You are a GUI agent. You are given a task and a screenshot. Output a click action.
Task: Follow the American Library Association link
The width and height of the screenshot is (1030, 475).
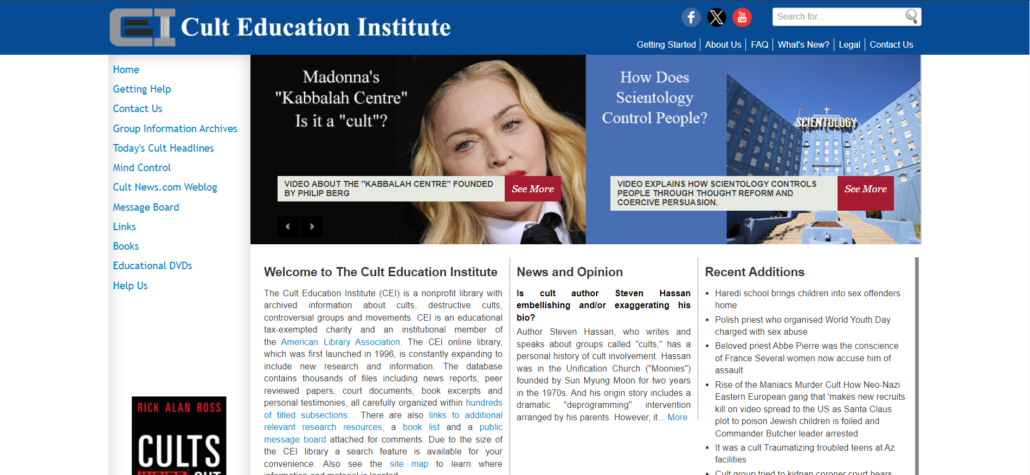(340, 342)
